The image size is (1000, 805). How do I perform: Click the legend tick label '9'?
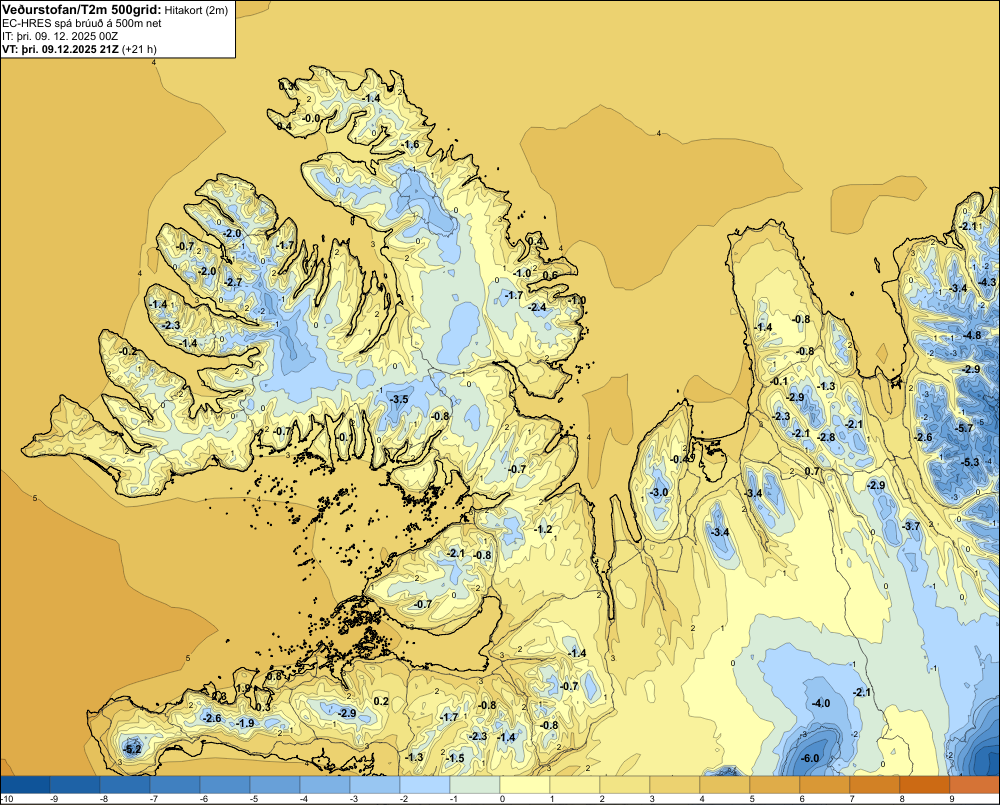tap(952, 799)
